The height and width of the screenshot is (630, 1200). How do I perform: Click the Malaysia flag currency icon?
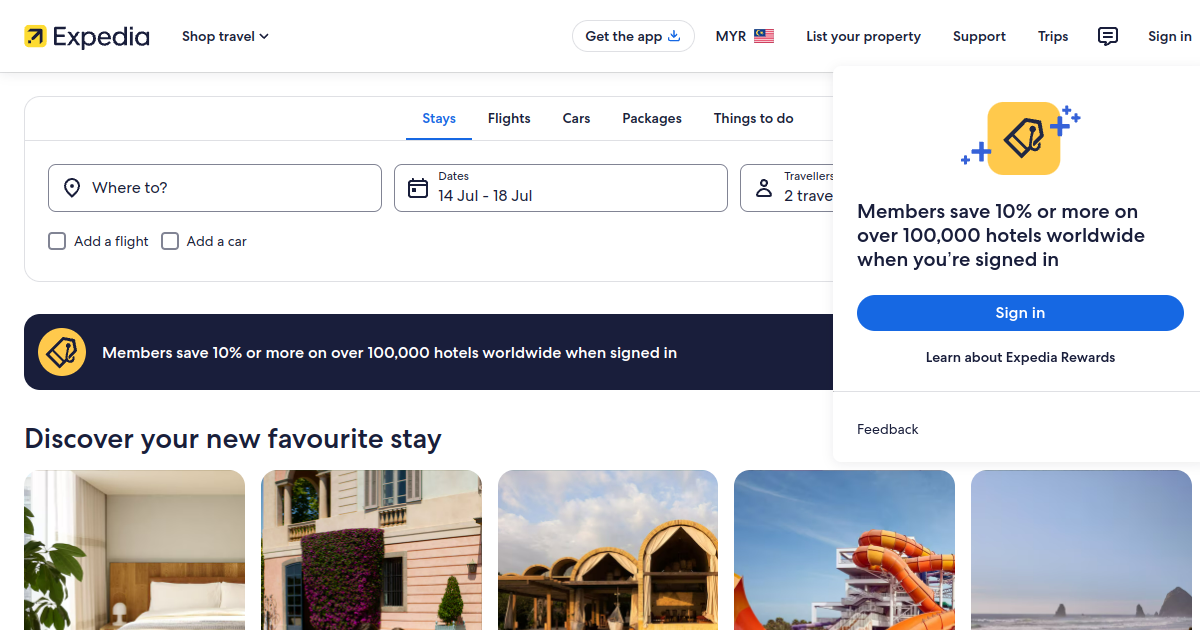[764, 36]
